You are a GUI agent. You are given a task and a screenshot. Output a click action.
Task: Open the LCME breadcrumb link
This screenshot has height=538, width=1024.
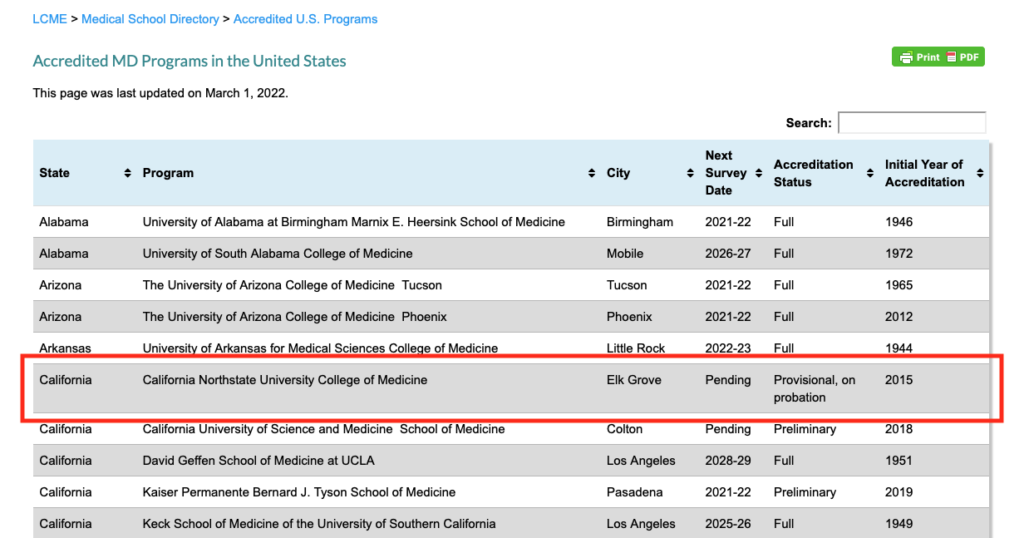(x=50, y=19)
